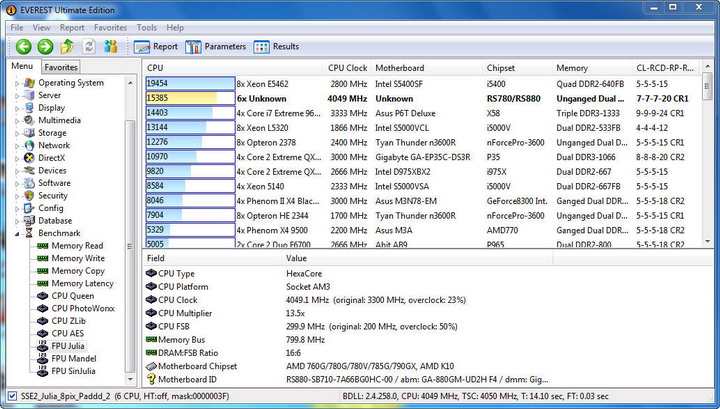Image resolution: width=720 pixels, height=409 pixels.
Task: Go up one level using the up arrow icon
Action: click(67, 46)
